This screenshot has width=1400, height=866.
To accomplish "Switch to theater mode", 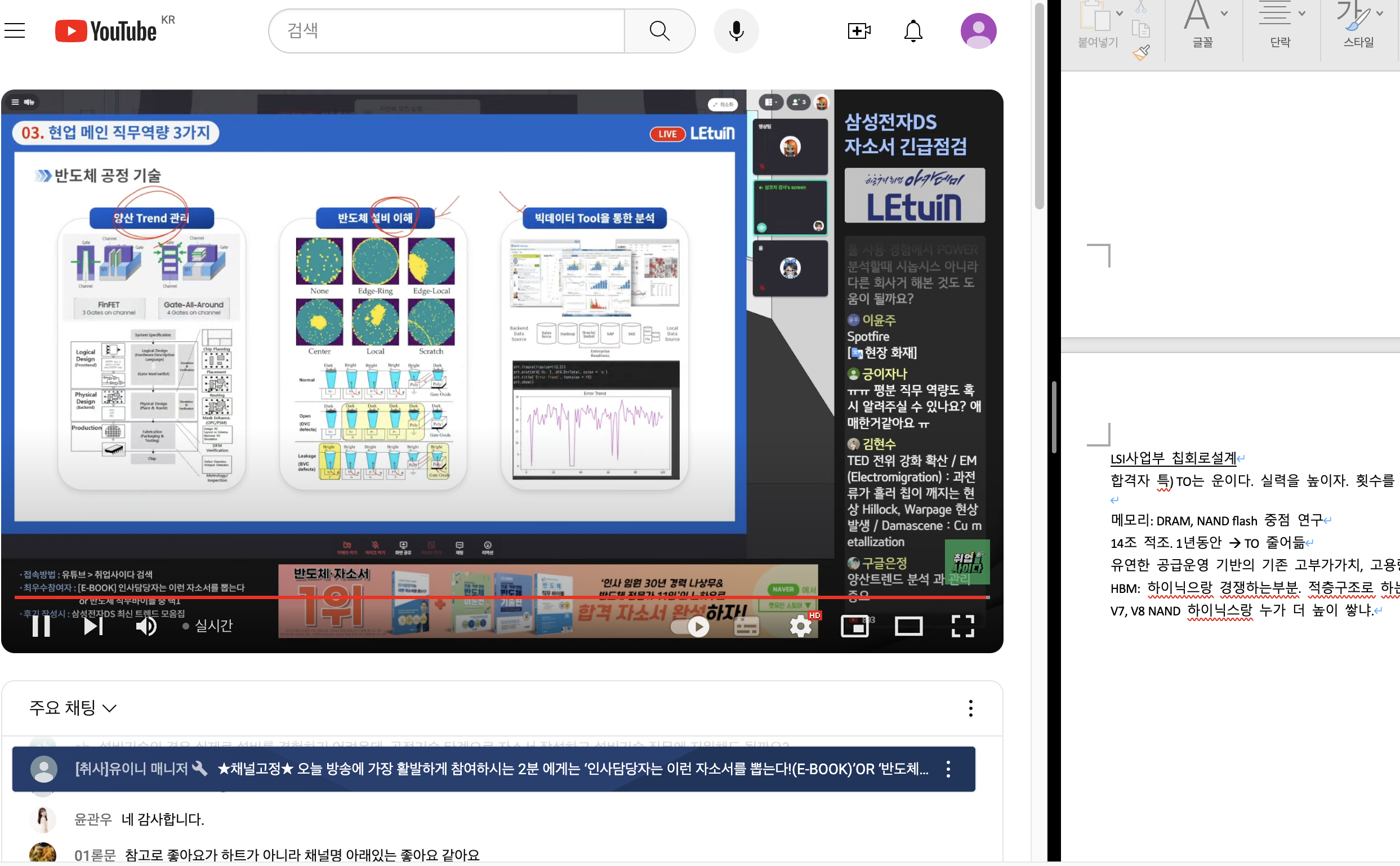I will (x=908, y=626).
